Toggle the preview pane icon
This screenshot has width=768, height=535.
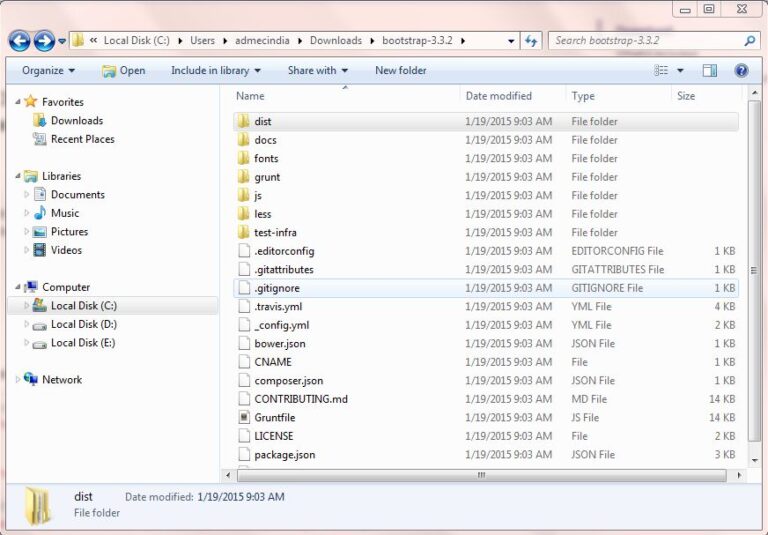click(710, 71)
